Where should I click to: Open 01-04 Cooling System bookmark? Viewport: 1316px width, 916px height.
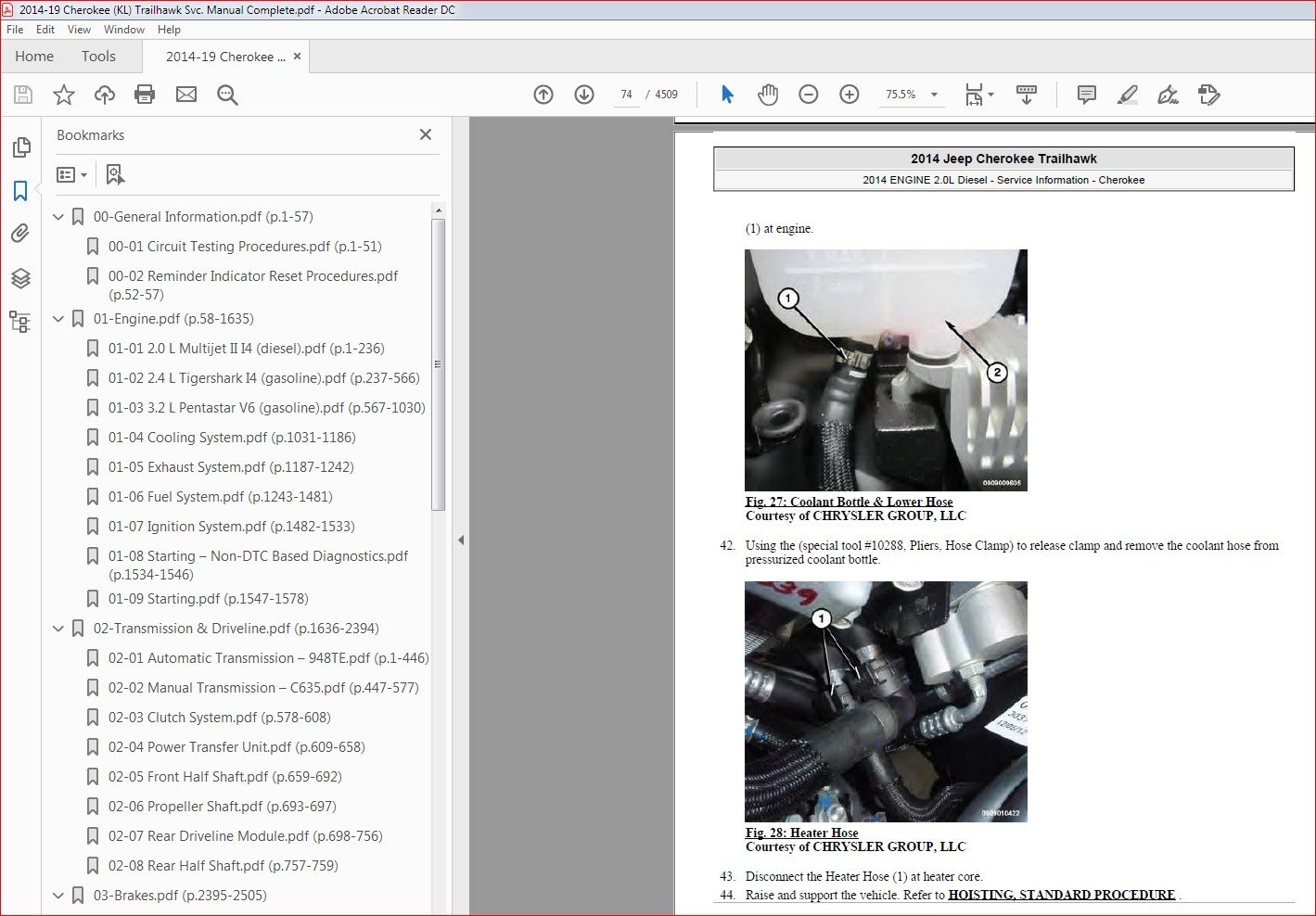(x=232, y=438)
